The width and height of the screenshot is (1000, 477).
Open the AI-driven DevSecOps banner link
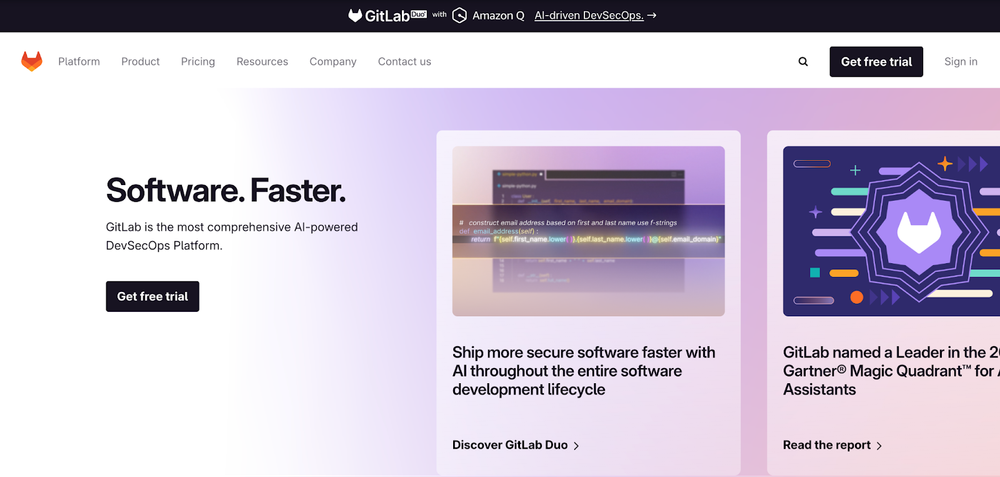point(588,15)
